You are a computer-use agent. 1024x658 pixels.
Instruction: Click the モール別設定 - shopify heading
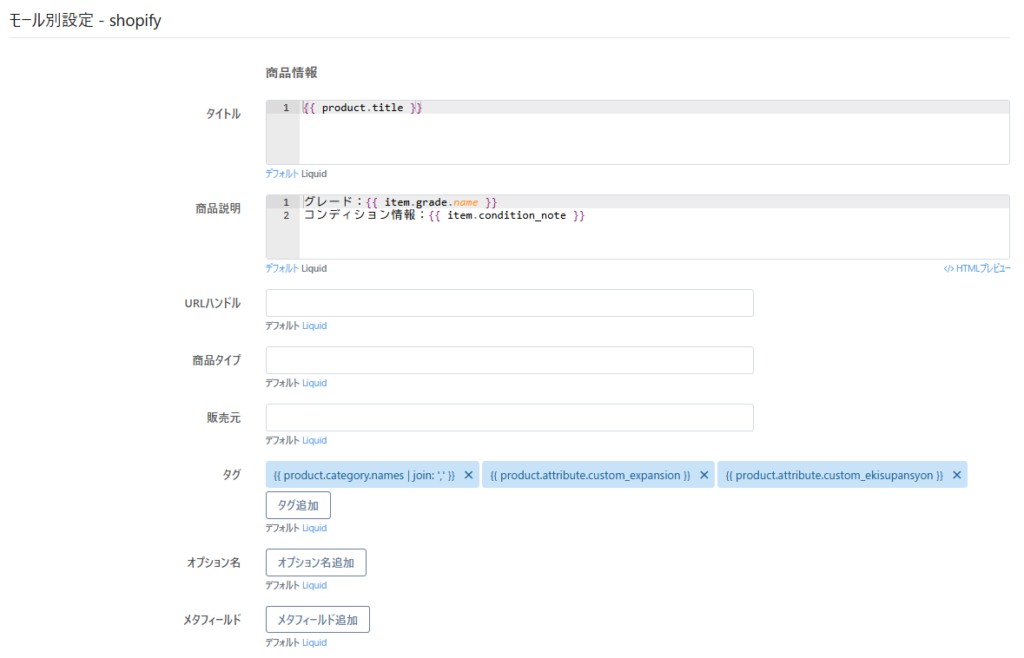click(x=85, y=20)
